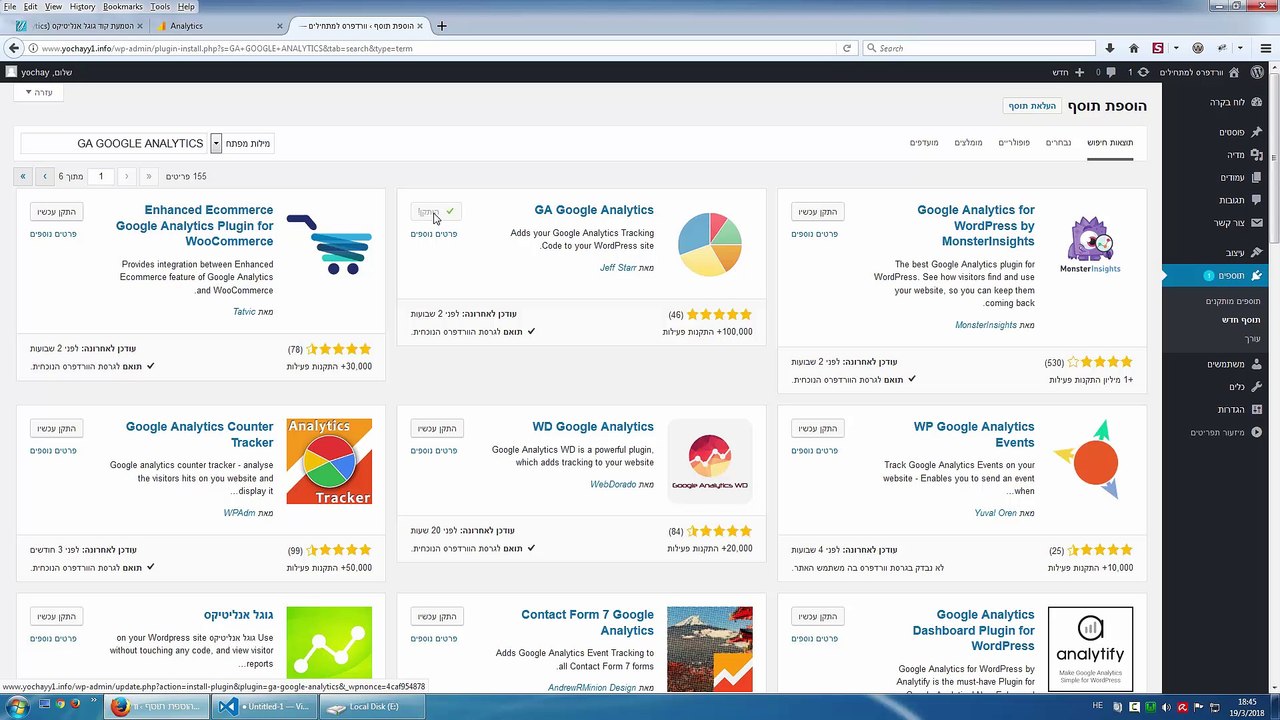Click the MonsterInsights plugin logo
Screen dimensions: 1280x720
[1090, 245]
